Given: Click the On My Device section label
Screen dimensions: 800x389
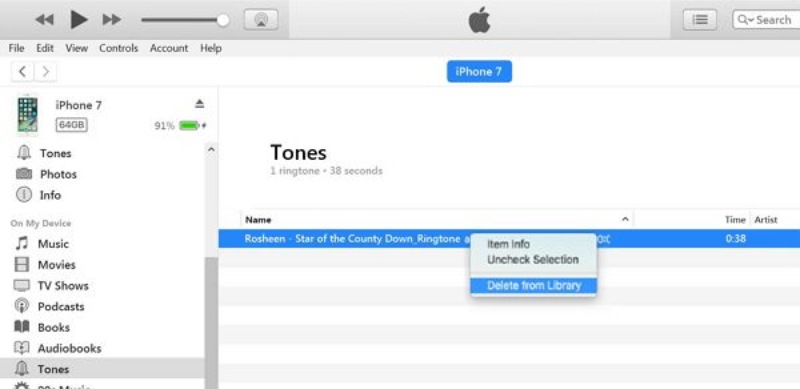Looking at the screenshot, I should [41, 224].
